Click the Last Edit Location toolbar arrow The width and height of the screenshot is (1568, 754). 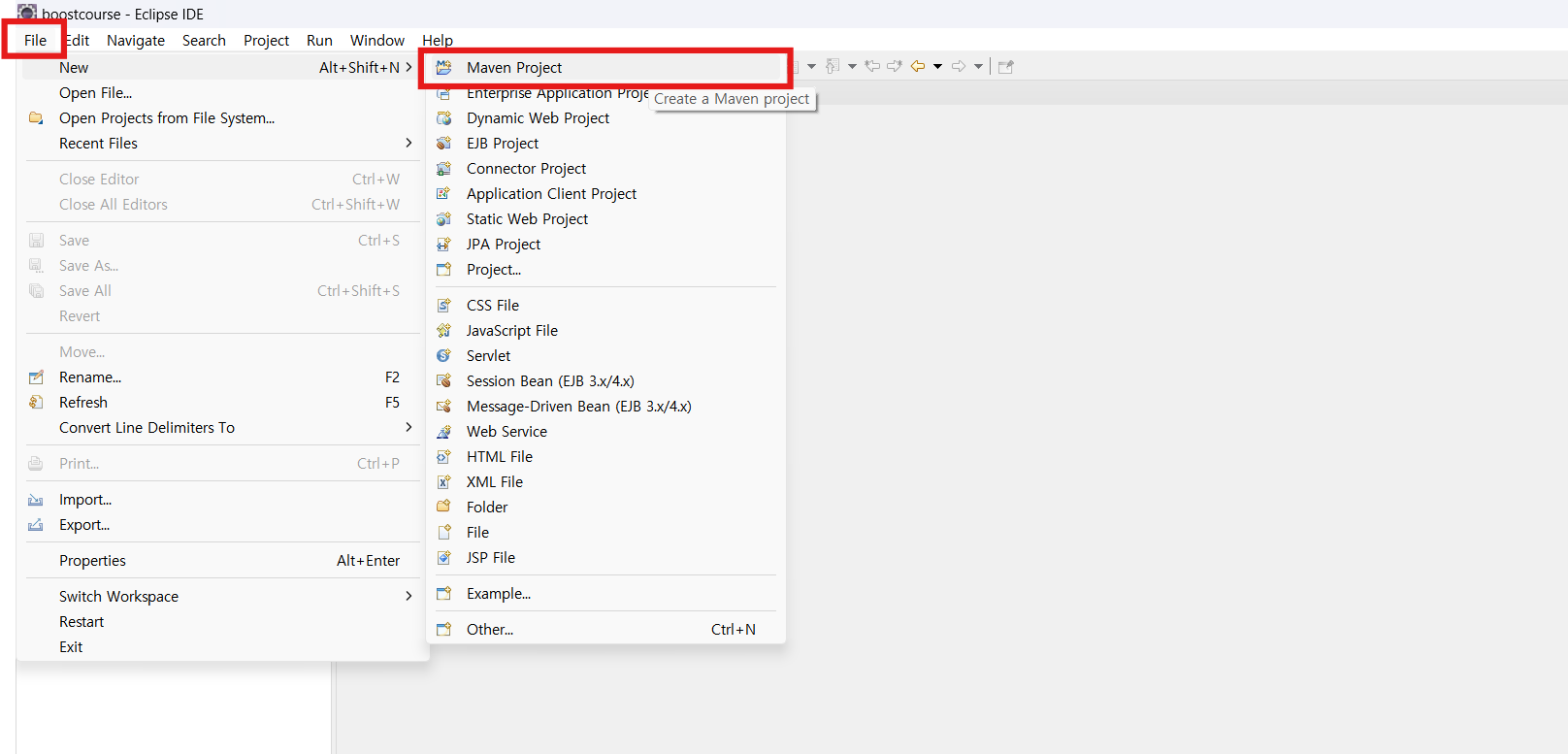click(x=872, y=67)
